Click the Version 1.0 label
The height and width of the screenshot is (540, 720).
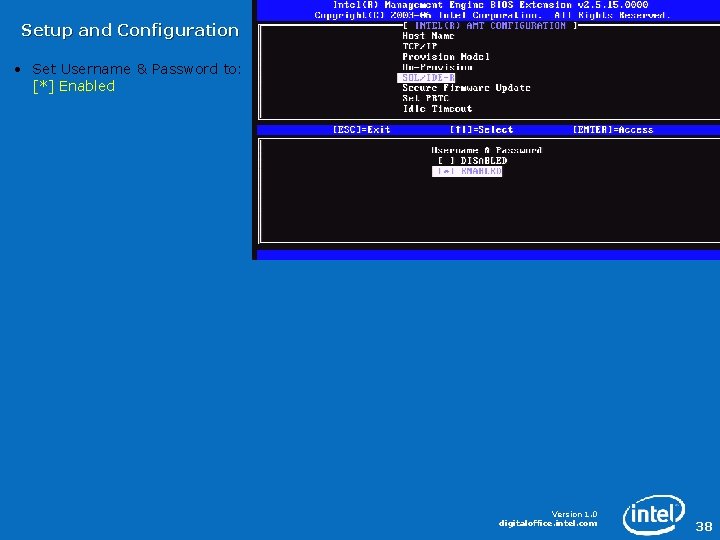click(574, 514)
